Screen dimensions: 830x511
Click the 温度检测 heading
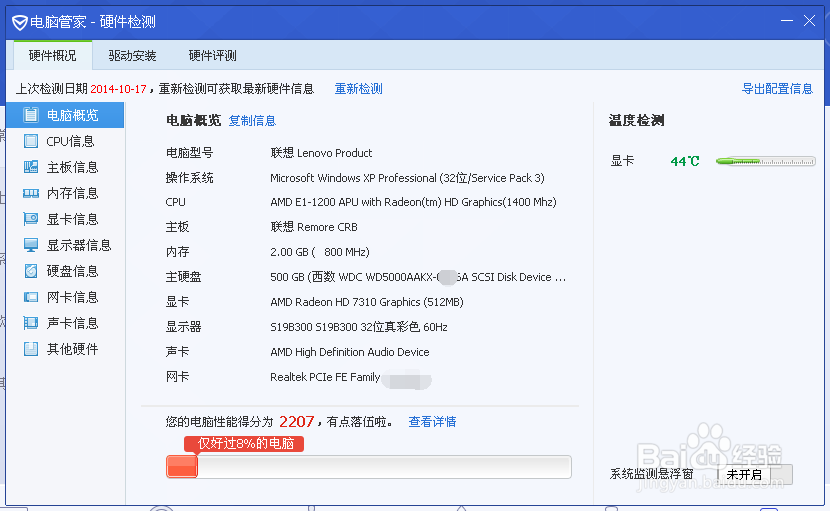click(636, 121)
